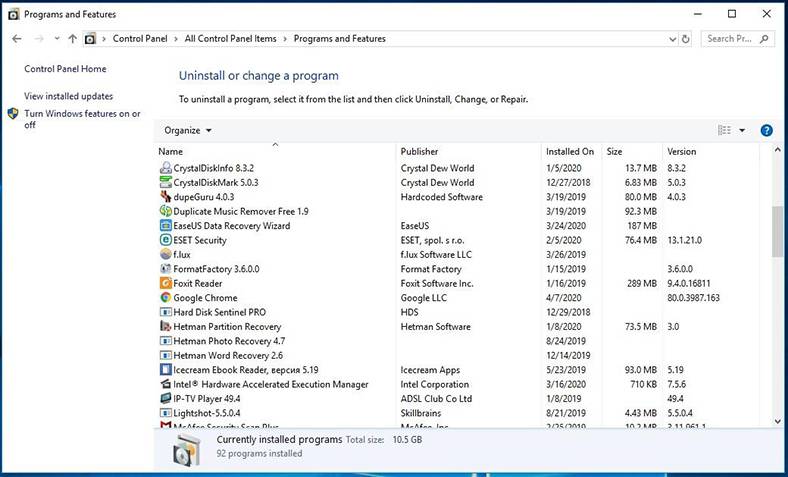
Task: Select the Foxit Software Inc. publisher cell
Action: point(437,283)
